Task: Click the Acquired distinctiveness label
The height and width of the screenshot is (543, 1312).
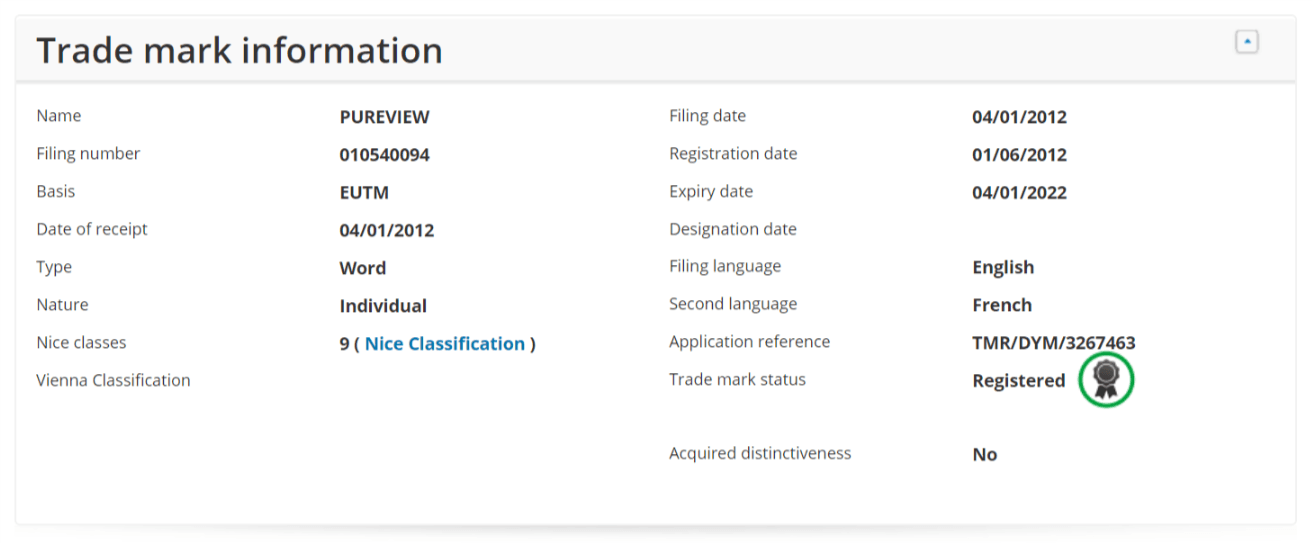Action: tap(760, 453)
